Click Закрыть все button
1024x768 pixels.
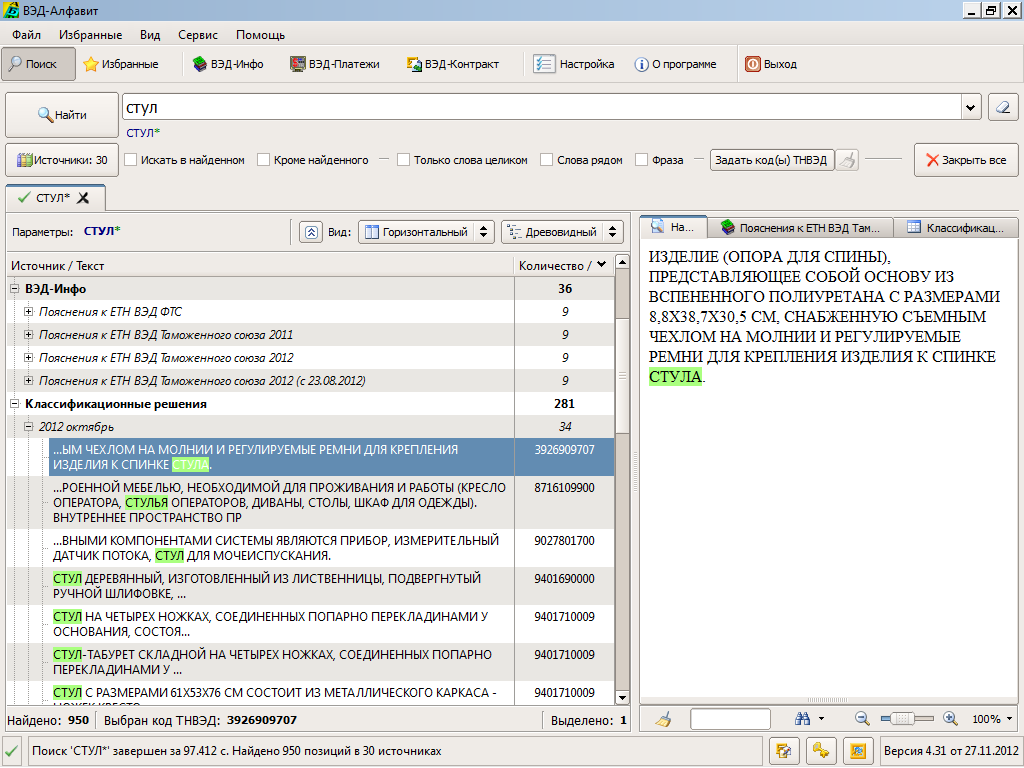pos(966,160)
